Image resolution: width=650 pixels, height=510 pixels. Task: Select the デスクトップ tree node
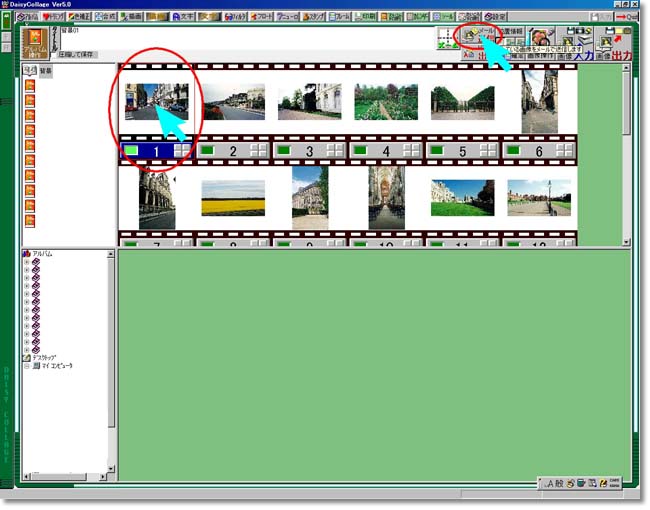point(44,357)
